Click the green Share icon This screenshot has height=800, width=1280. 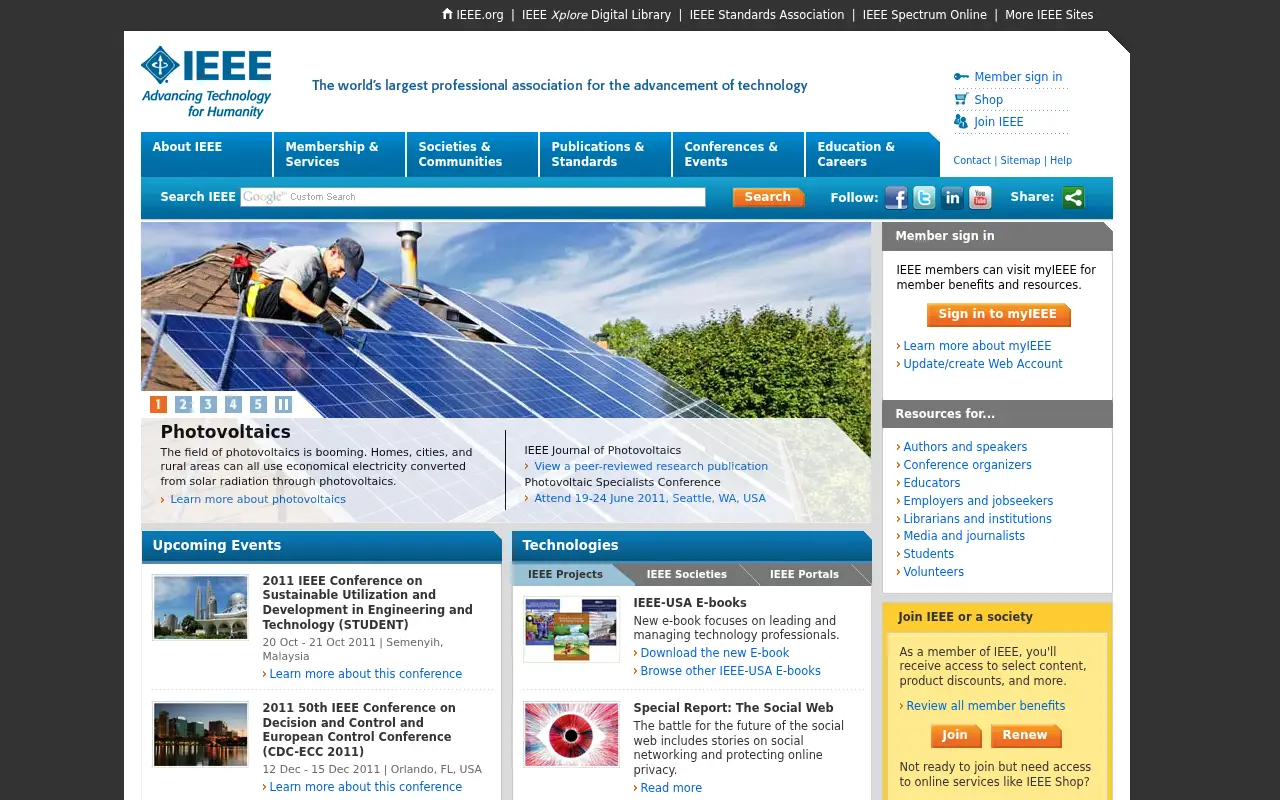(x=1073, y=198)
